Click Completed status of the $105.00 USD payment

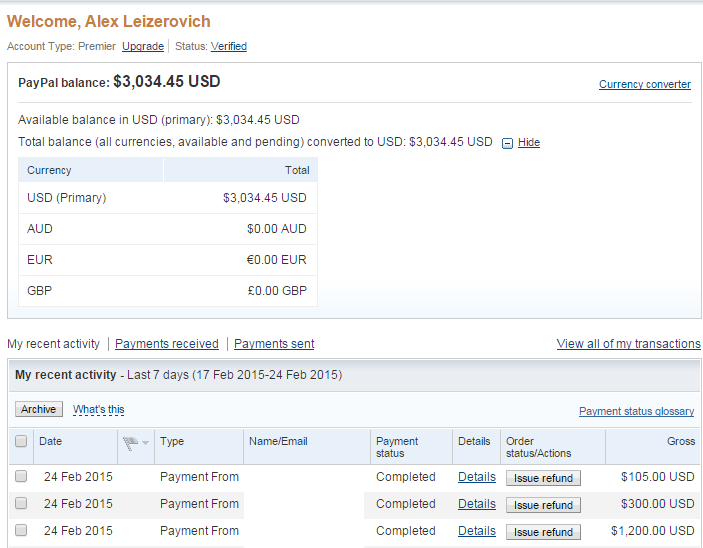pos(406,477)
